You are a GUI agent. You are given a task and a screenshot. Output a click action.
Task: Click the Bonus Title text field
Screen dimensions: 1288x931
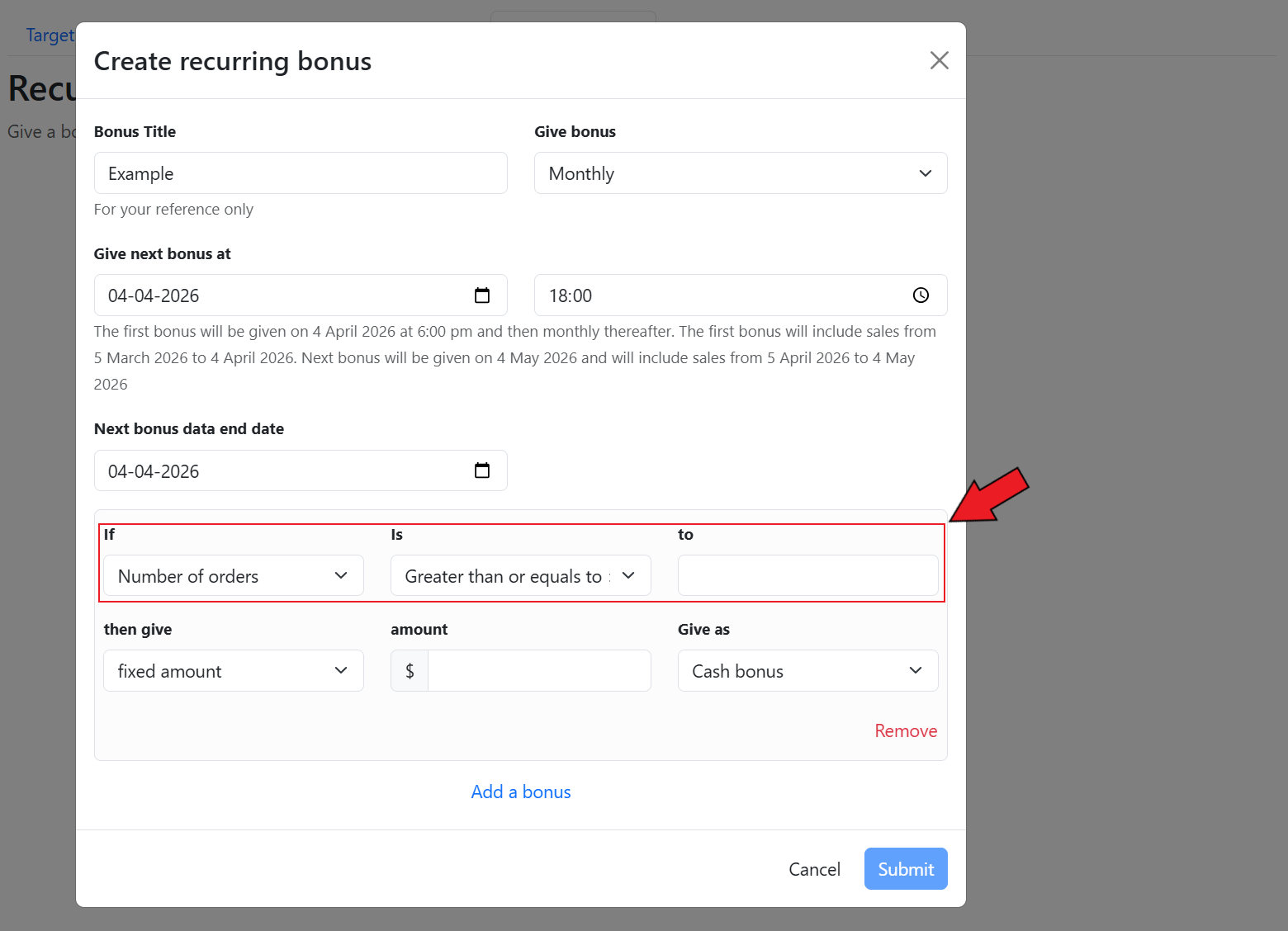301,173
